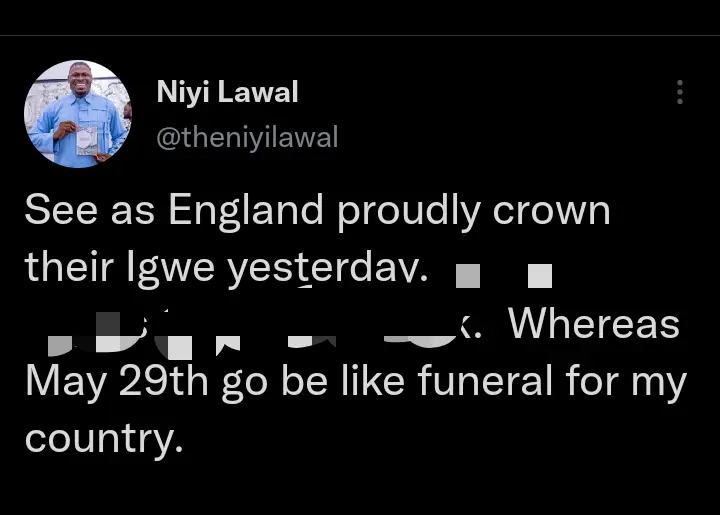Screen dimensions: 720x515
Task: Select the word "England" in the tweet
Action: tap(246, 211)
